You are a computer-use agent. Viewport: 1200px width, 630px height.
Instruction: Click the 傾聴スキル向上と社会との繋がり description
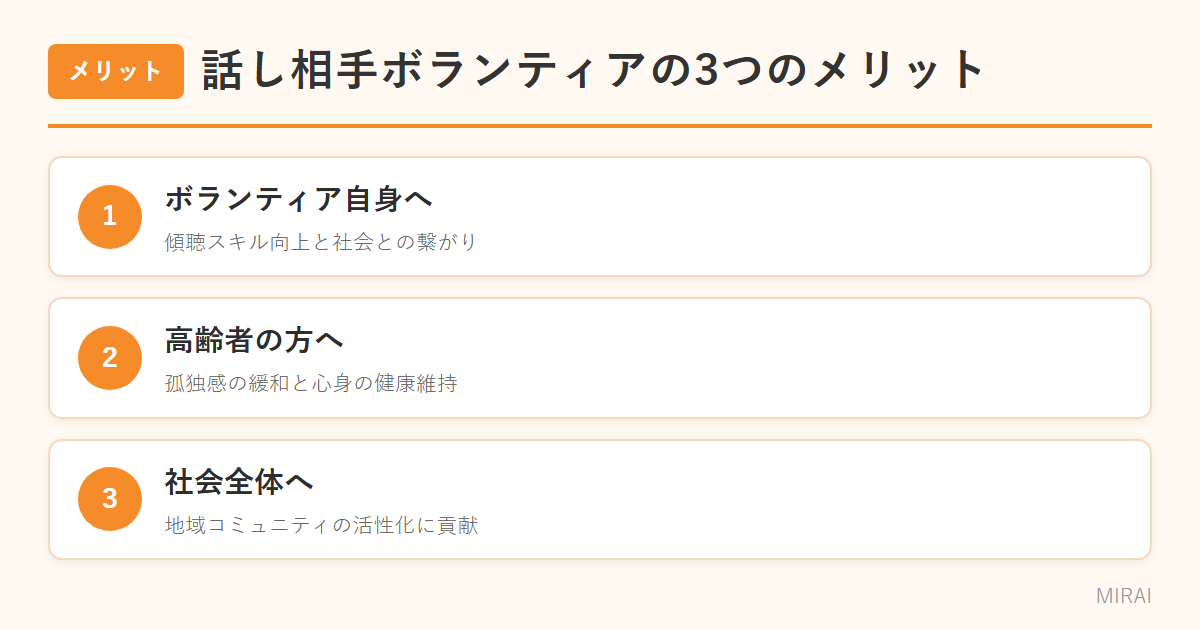point(322,242)
